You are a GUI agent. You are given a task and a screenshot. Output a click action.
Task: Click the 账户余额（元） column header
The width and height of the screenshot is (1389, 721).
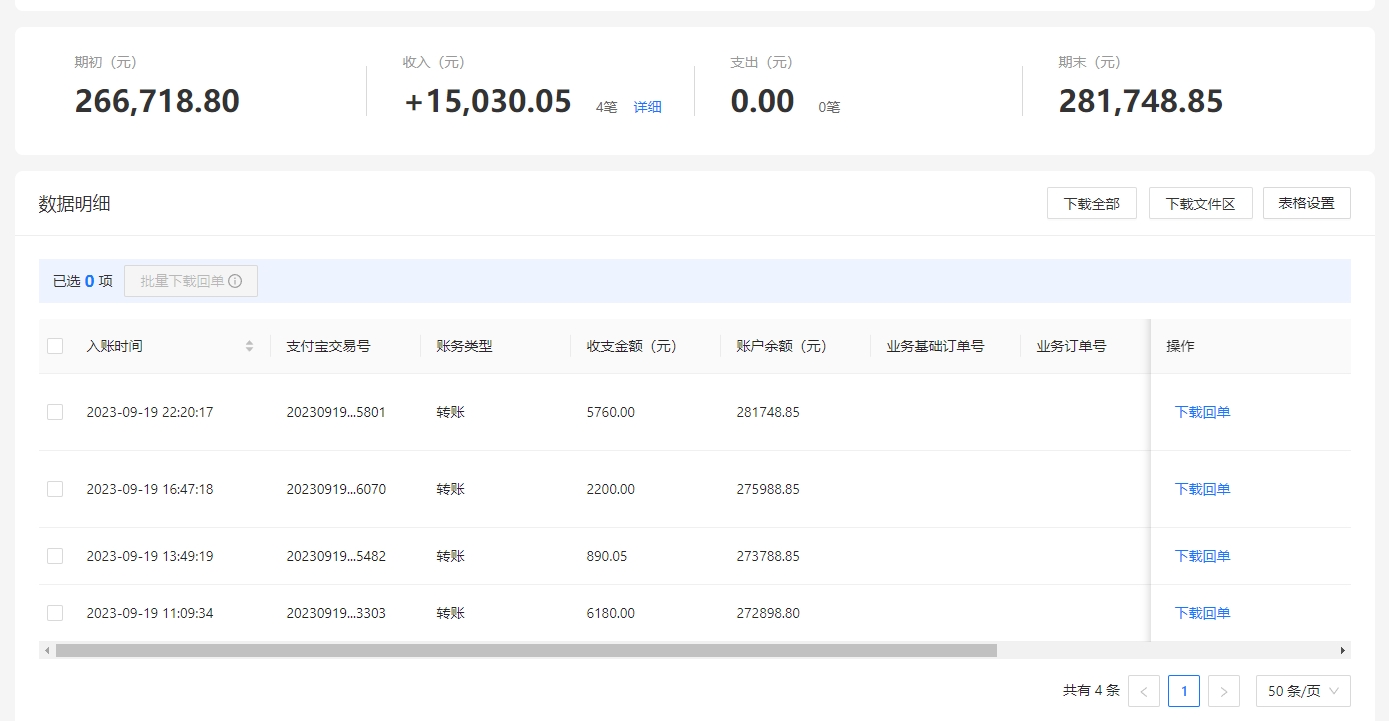point(781,346)
